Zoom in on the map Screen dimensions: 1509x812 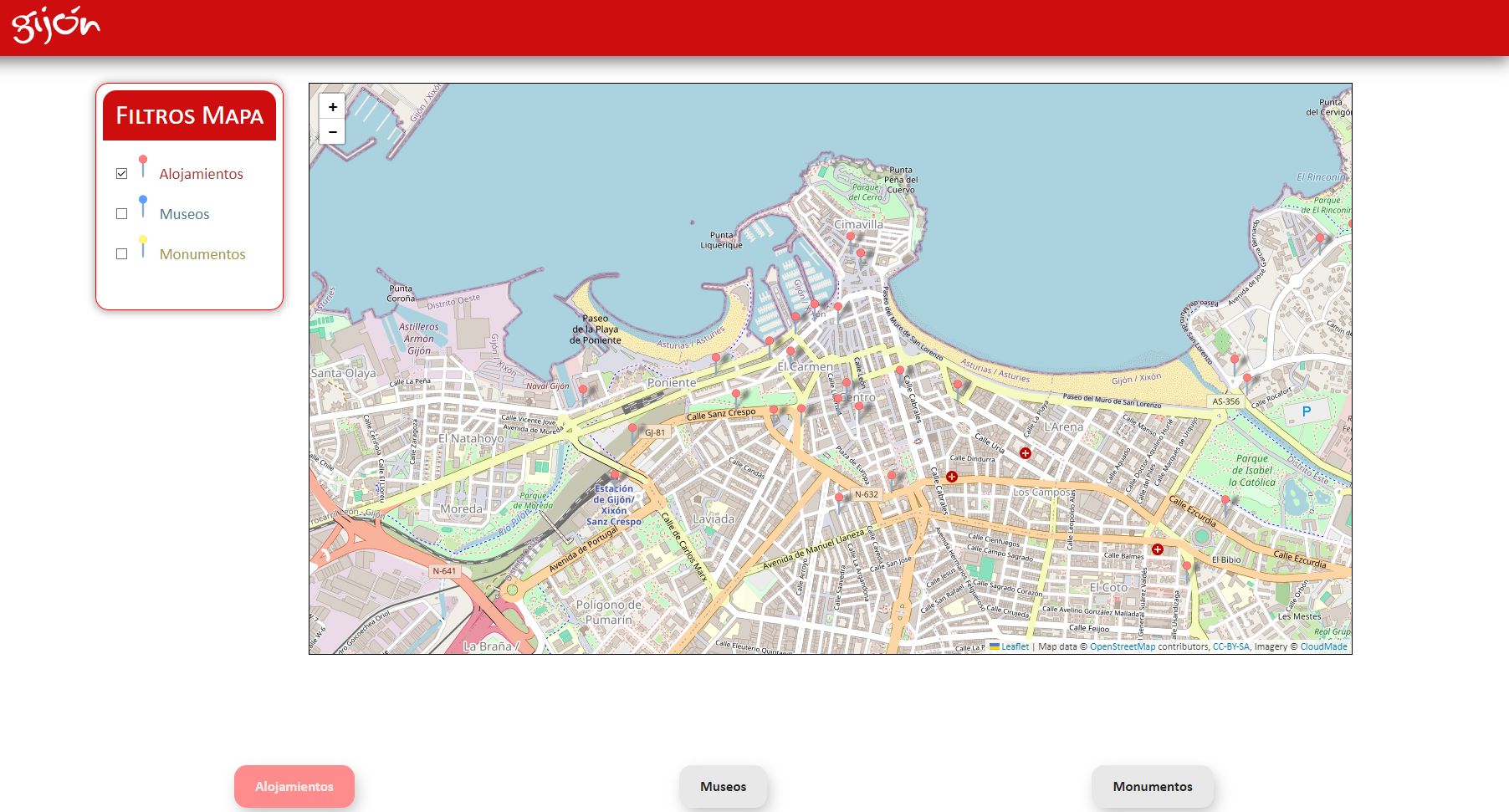coord(332,106)
